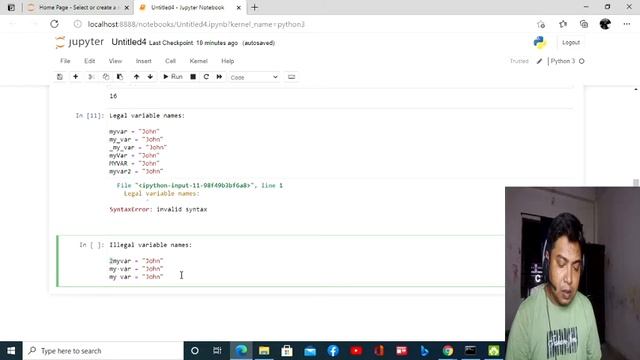Run the selected cell
The width and height of the screenshot is (640, 360).
coord(173,77)
